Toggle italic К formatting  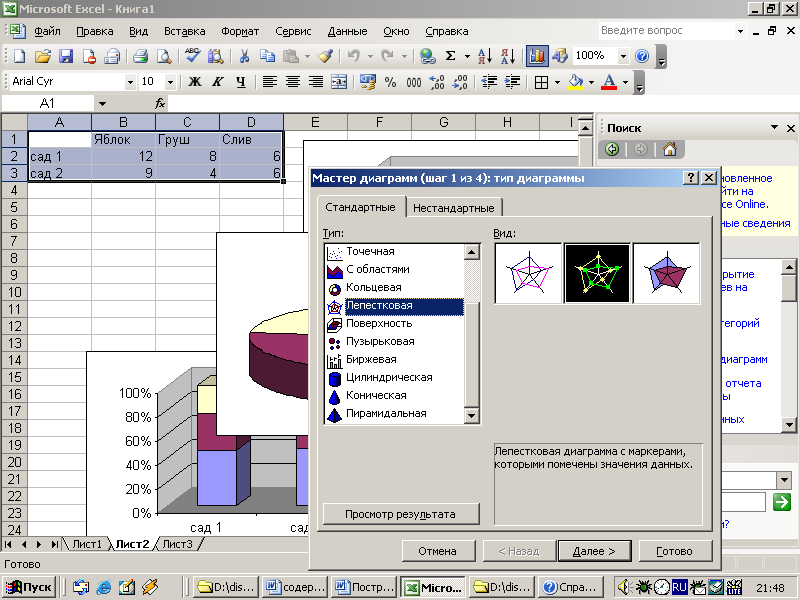218,82
